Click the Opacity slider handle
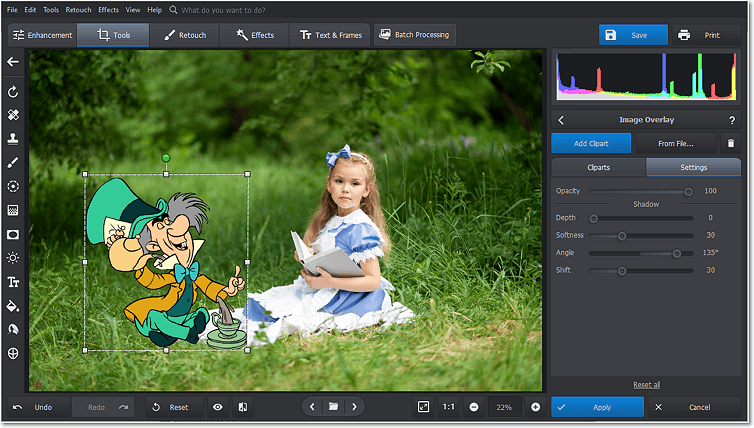754x428 pixels. pyautogui.click(x=688, y=191)
